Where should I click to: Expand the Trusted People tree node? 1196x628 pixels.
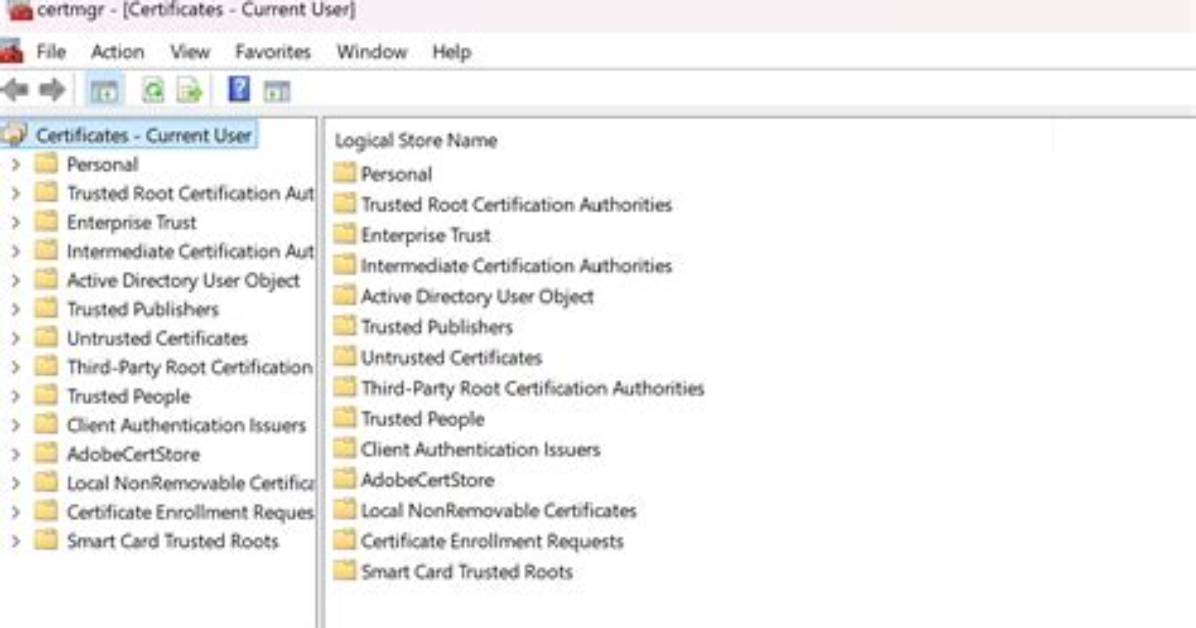pos(15,396)
